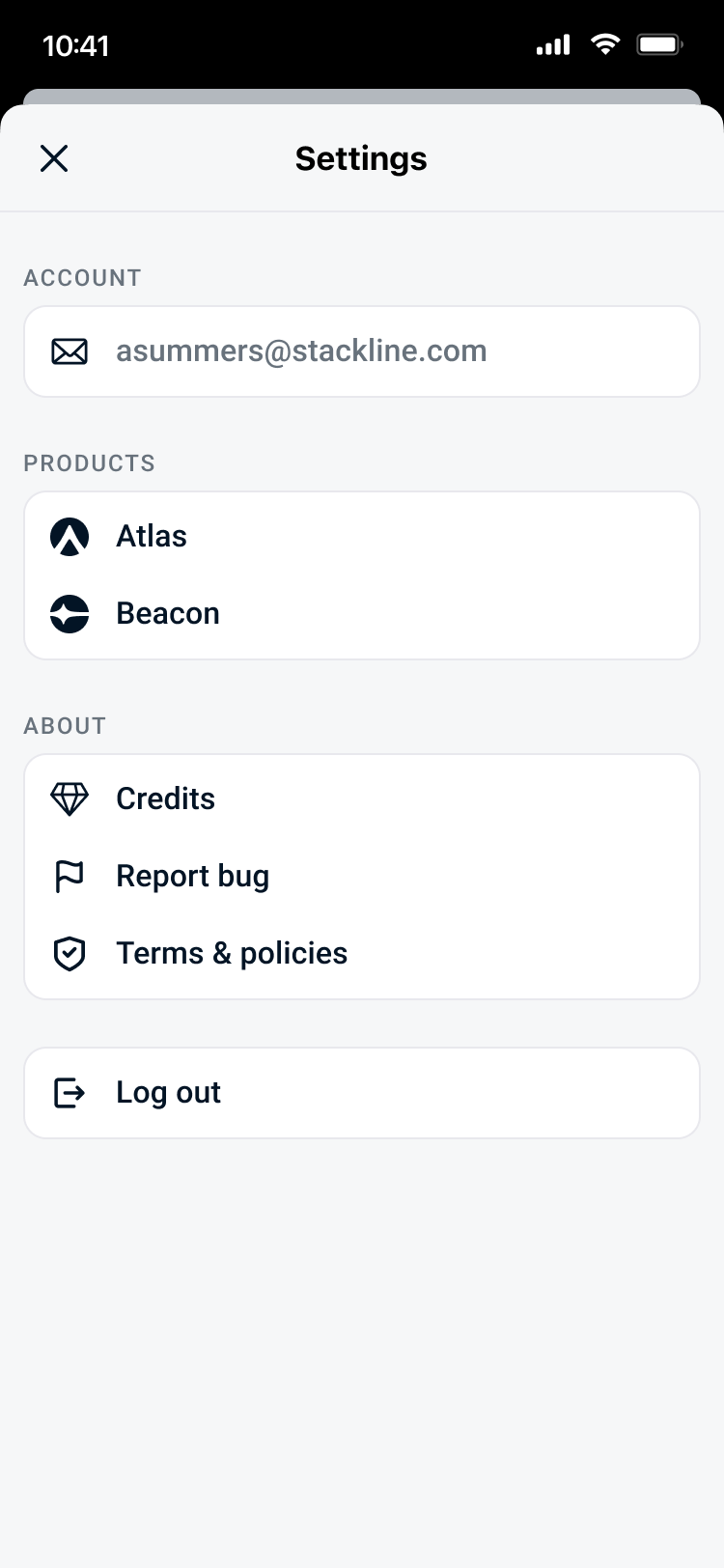The height and width of the screenshot is (1568, 724).
Task: Tap the Wi-Fi status icon
Action: coord(605,44)
